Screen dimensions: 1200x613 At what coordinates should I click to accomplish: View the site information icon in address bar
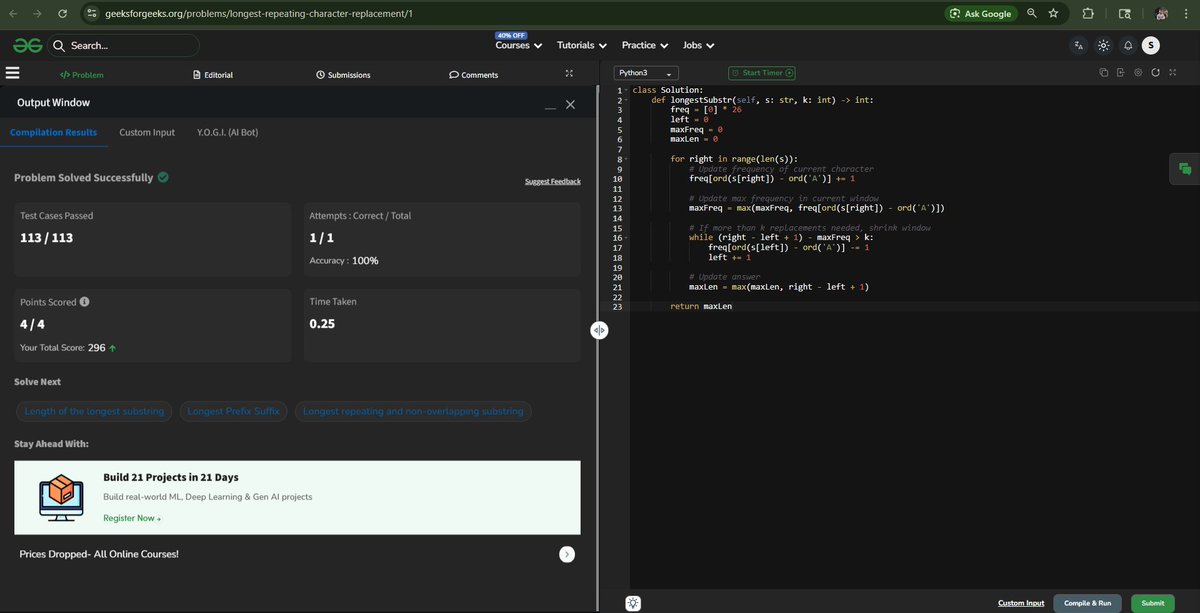91,14
